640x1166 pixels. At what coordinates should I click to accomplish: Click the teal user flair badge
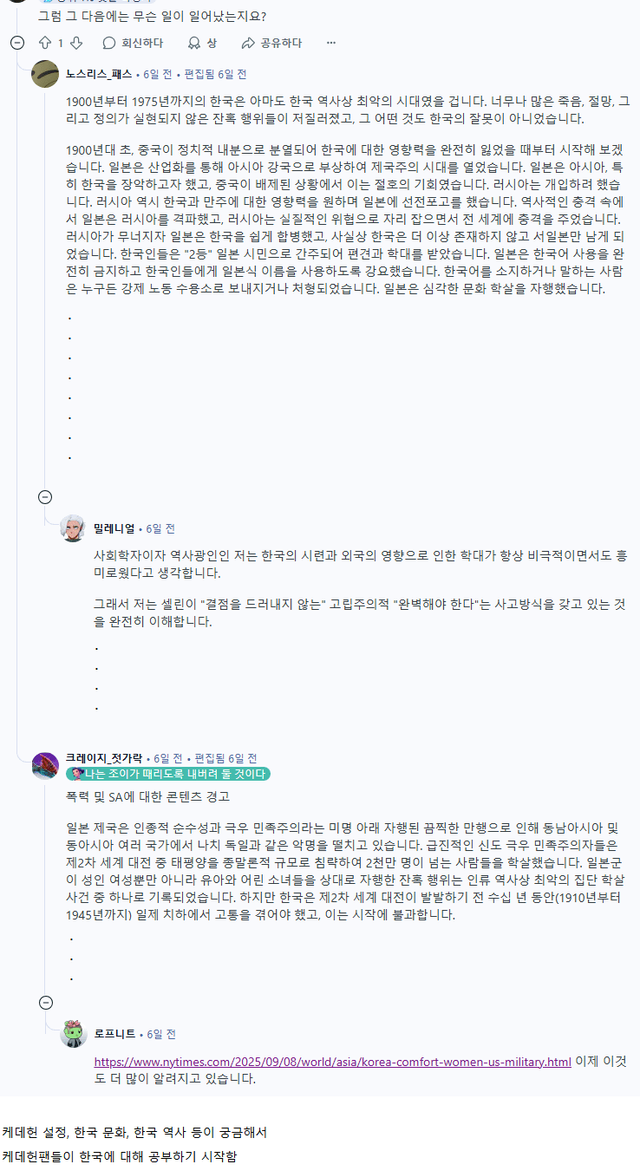pyautogui.click(x=167, y=774)
